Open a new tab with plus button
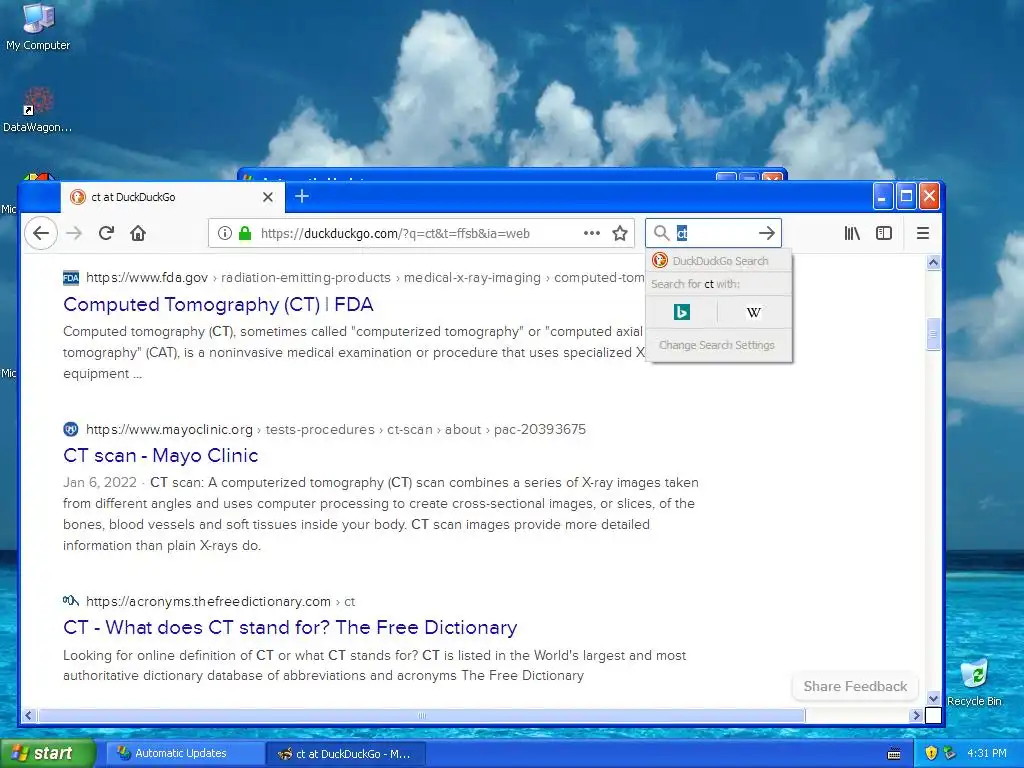 tap(302, 196)
